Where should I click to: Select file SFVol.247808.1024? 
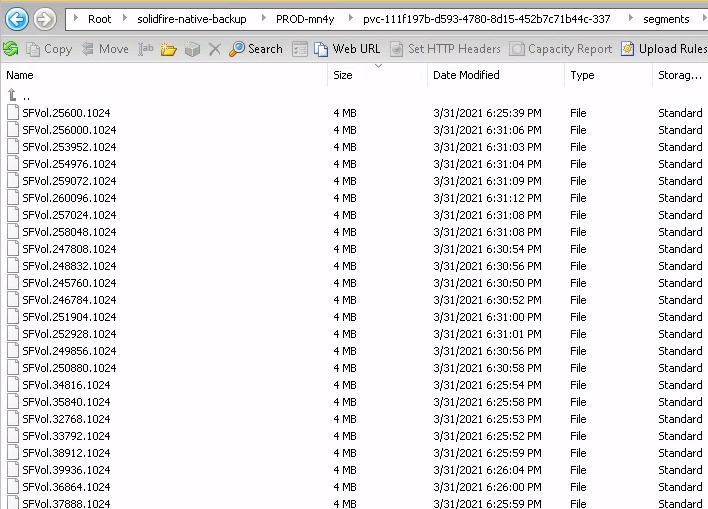69,249
